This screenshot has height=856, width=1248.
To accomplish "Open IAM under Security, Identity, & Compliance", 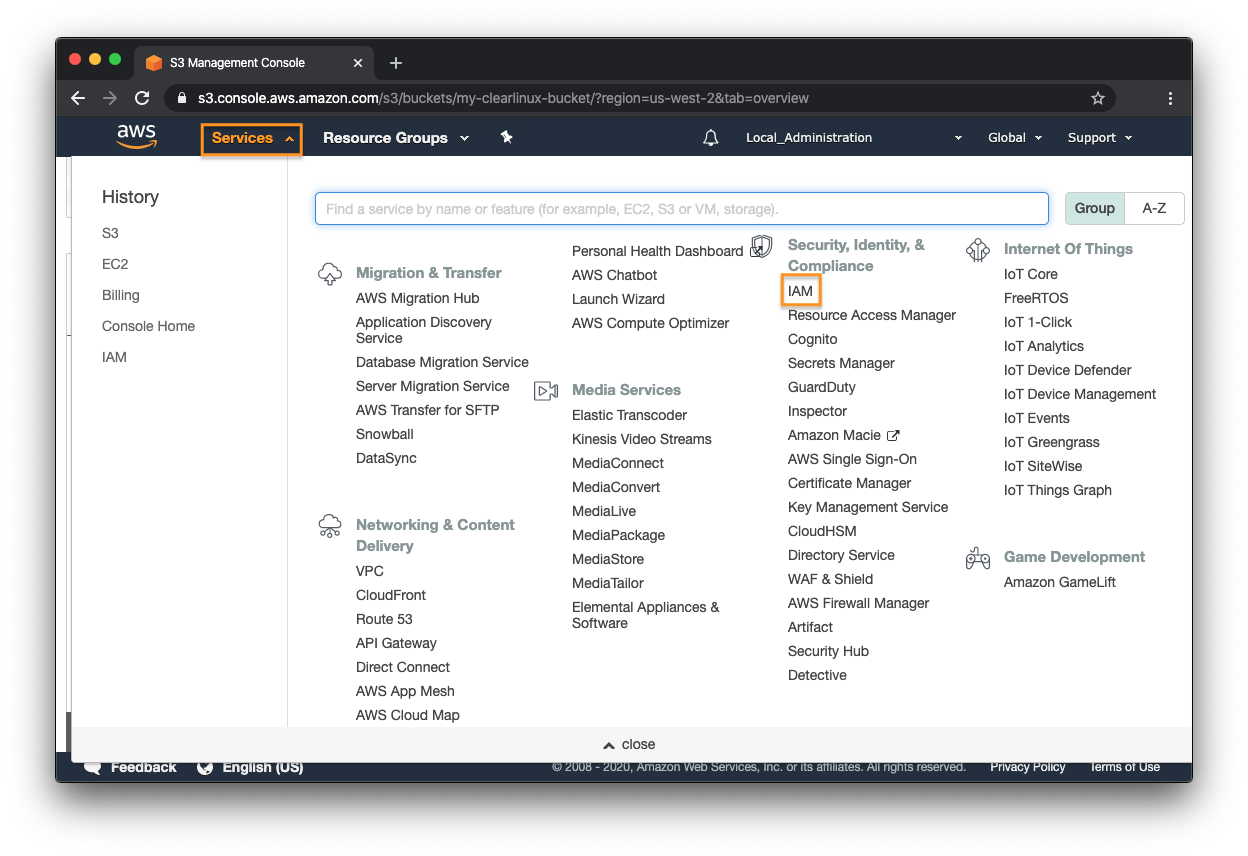I will tap(801, 291).
